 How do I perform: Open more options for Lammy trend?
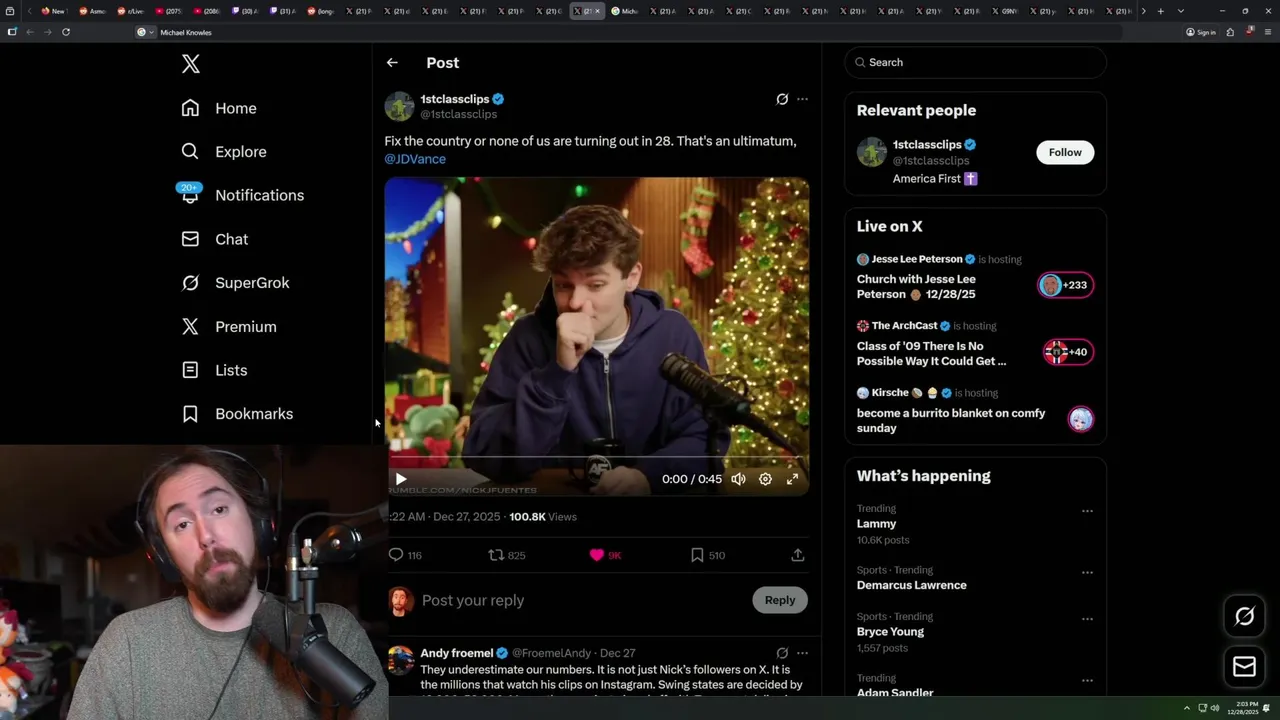coord(1087,511)
